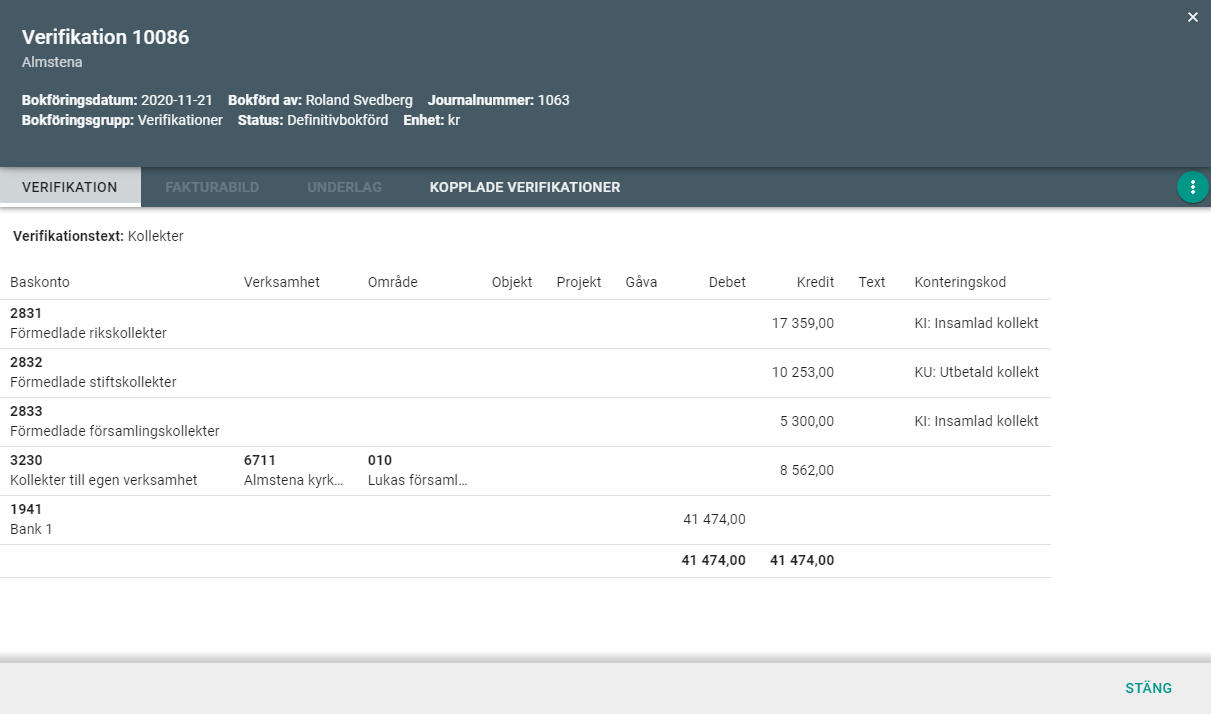Open the green three-dot more options button
Screen dimensions: 1211x714
[1193, 187]
